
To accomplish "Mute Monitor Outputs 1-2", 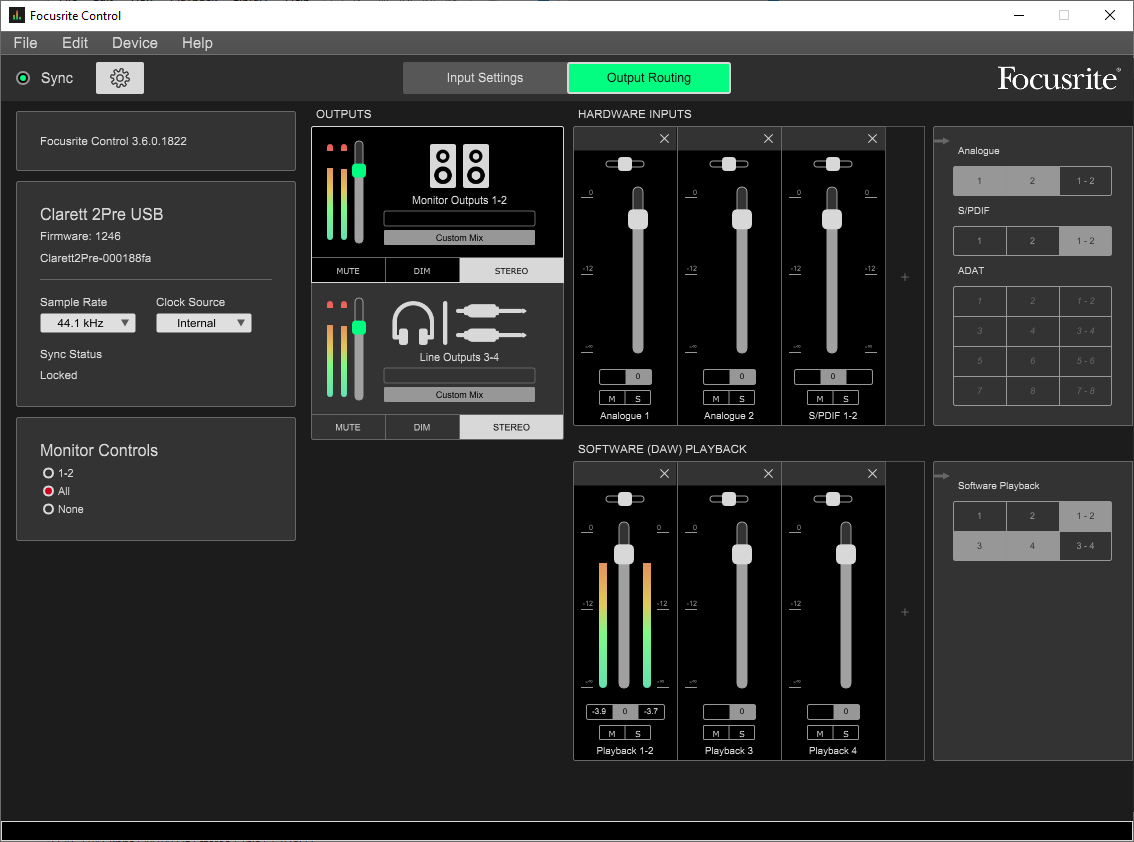I will pyautogui.click(x=348, y=271).
